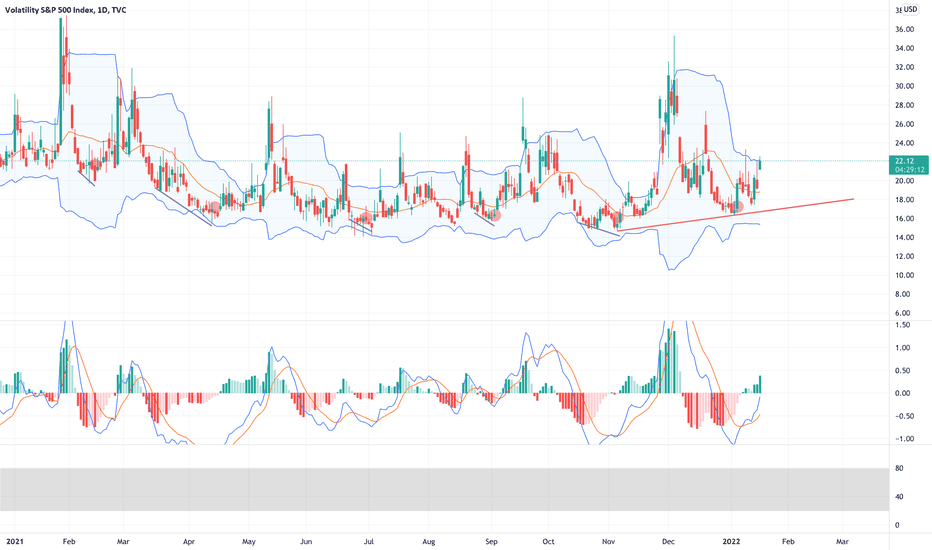Click the Volatility S&P 500 Index title

[x=66, y=10]
